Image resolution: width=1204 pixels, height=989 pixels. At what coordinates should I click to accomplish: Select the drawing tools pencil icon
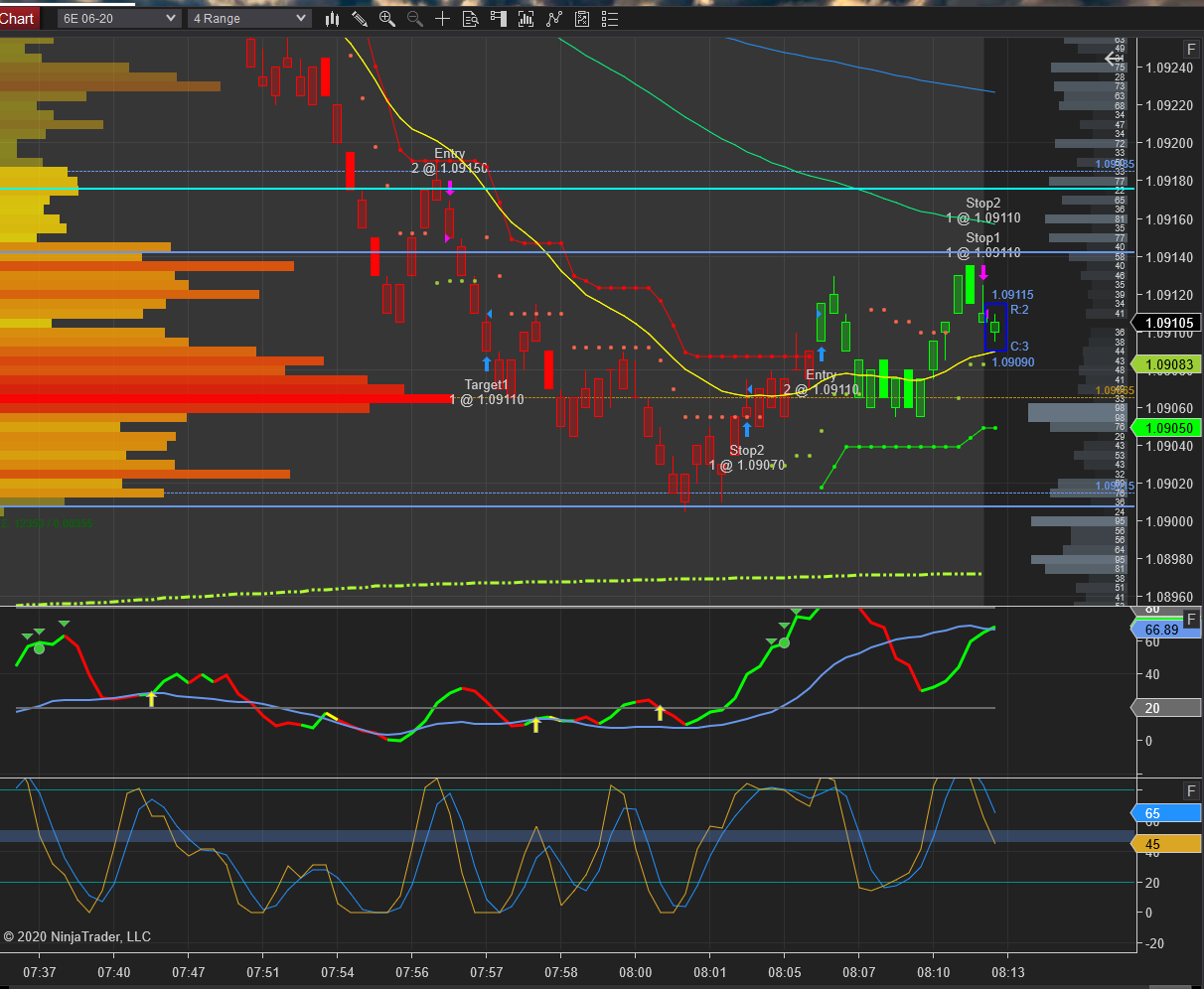pyautogui.click(x=360, y=19)
